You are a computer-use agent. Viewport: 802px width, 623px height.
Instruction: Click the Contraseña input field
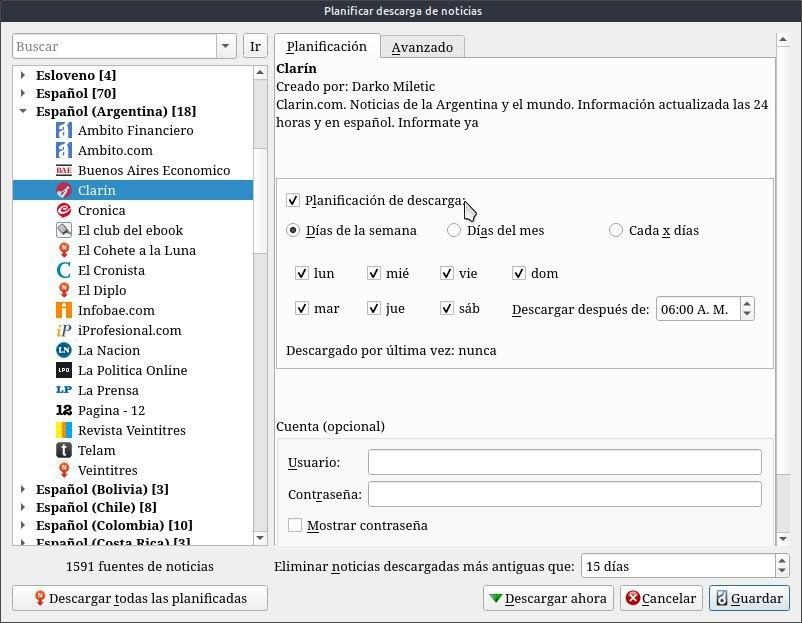point(565,494)
